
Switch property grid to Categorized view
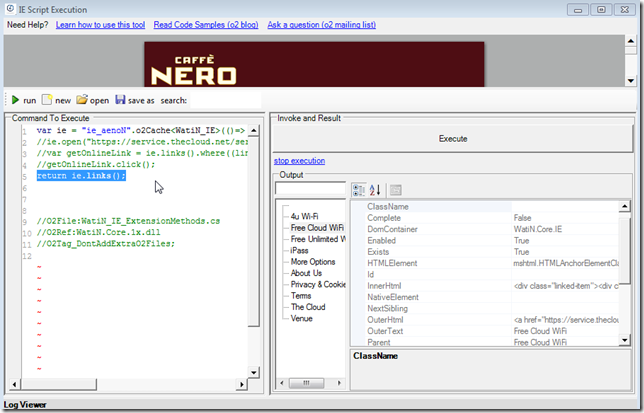(359, 190)
